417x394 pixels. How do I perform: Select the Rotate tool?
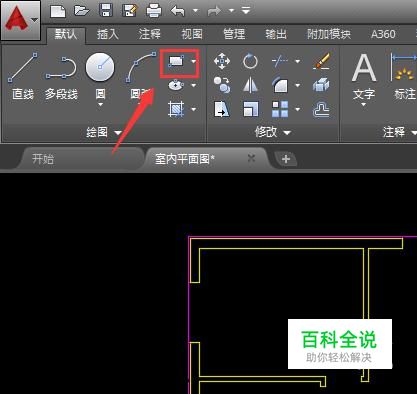point(250,61)
